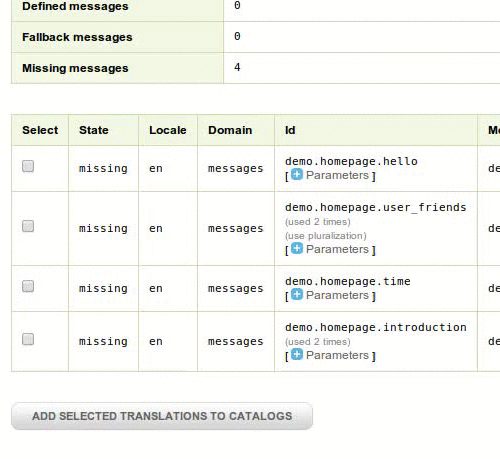The image size is (500, 459).
Task: Show Parameters of demo.homepage.introduction
Action: pos(337,355)
